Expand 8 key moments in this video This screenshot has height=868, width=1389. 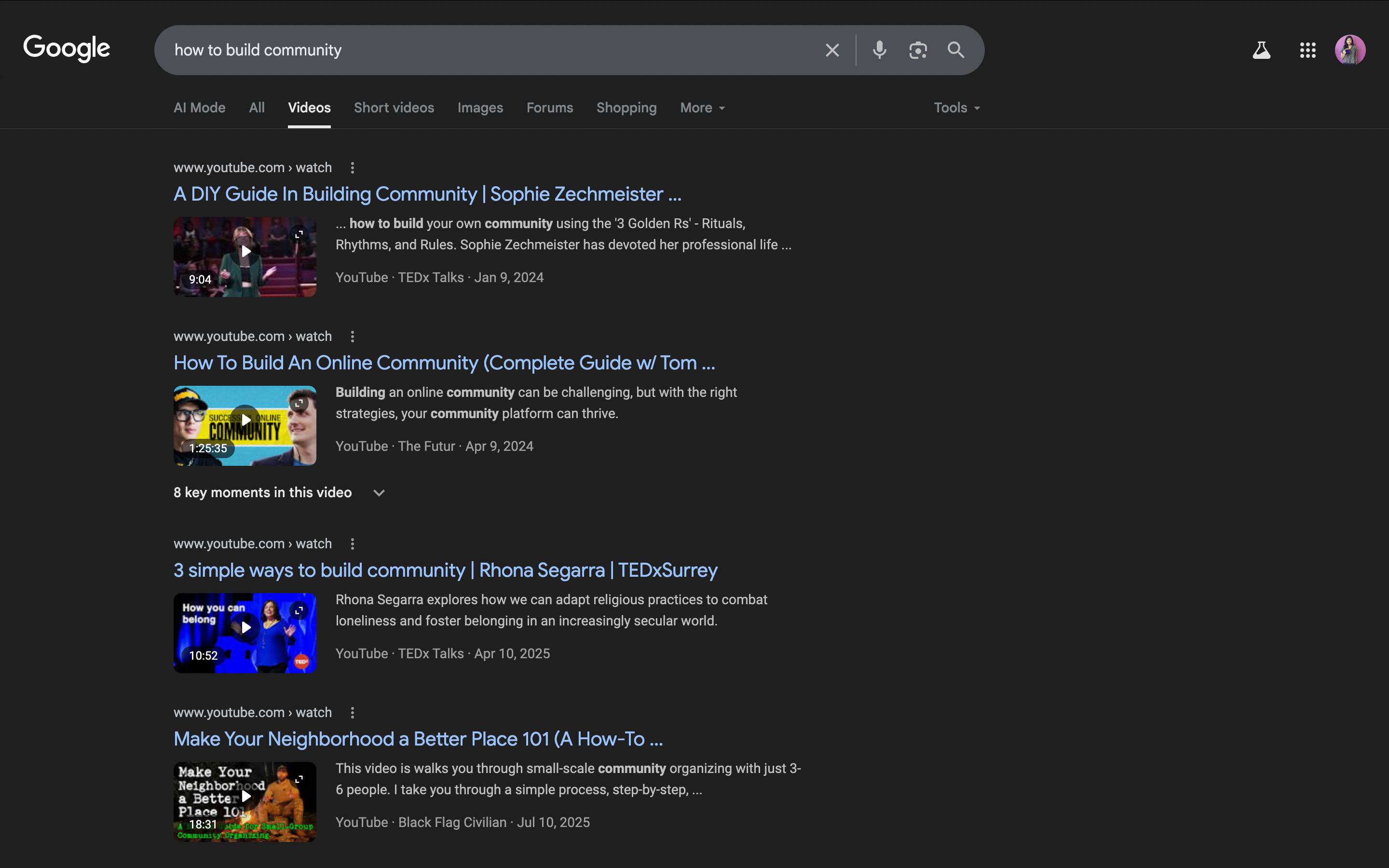click(x=379, y=492)
